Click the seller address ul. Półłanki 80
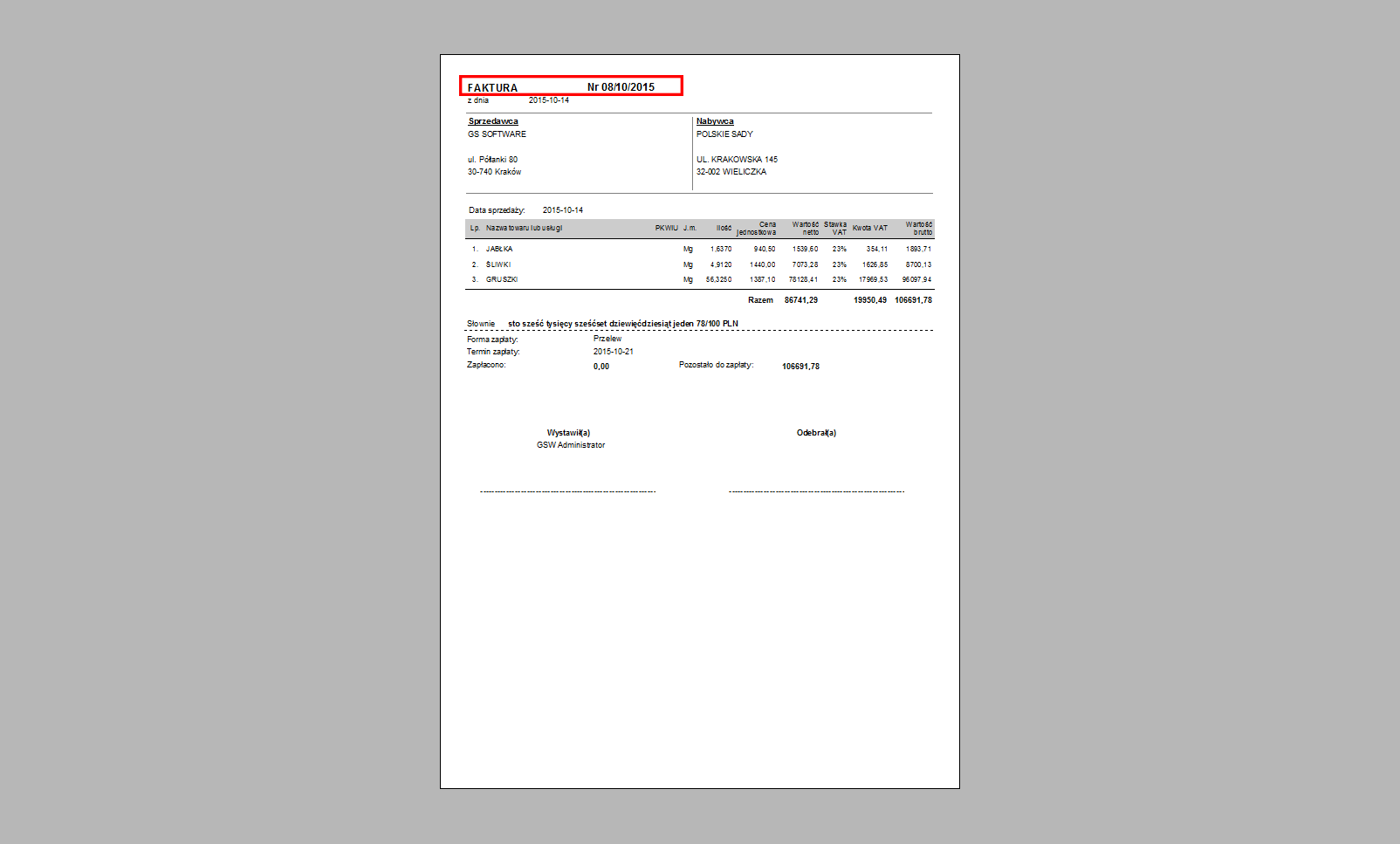The image size is (1400, 844). [492, 160]
